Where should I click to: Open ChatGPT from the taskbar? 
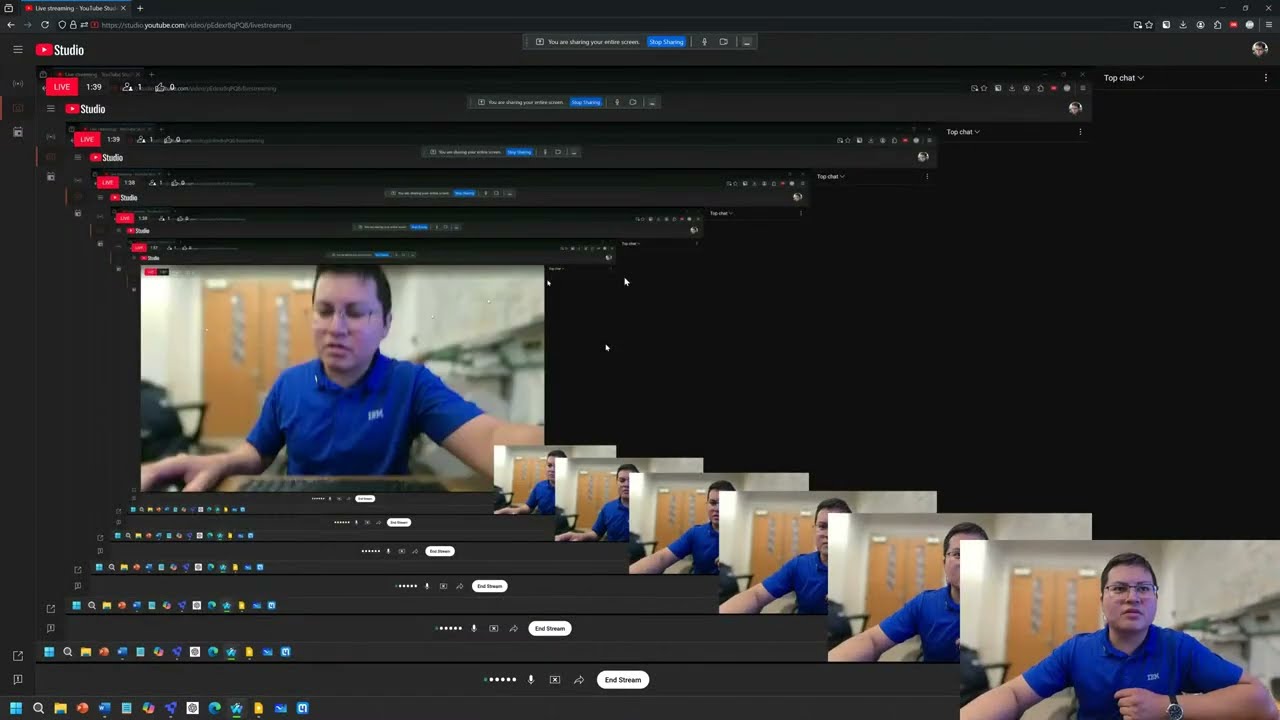click(x=192, y=709)
